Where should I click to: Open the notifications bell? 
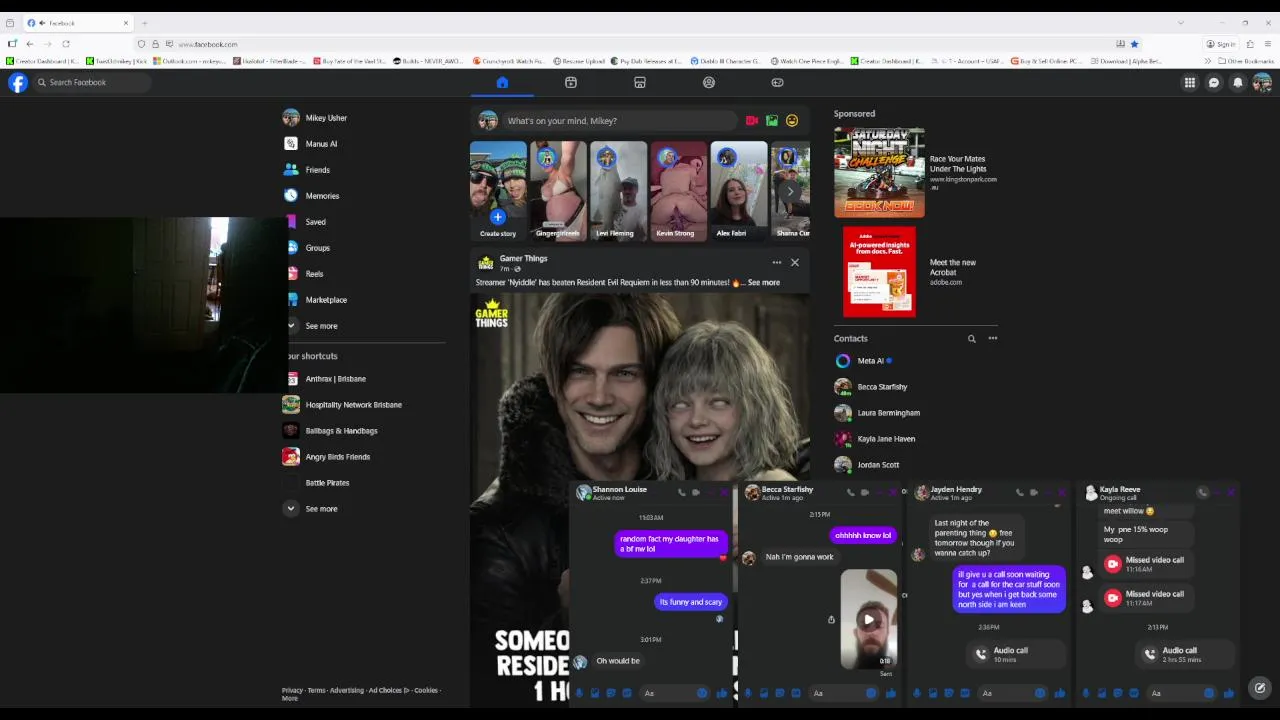click(x=1238, y=83)
